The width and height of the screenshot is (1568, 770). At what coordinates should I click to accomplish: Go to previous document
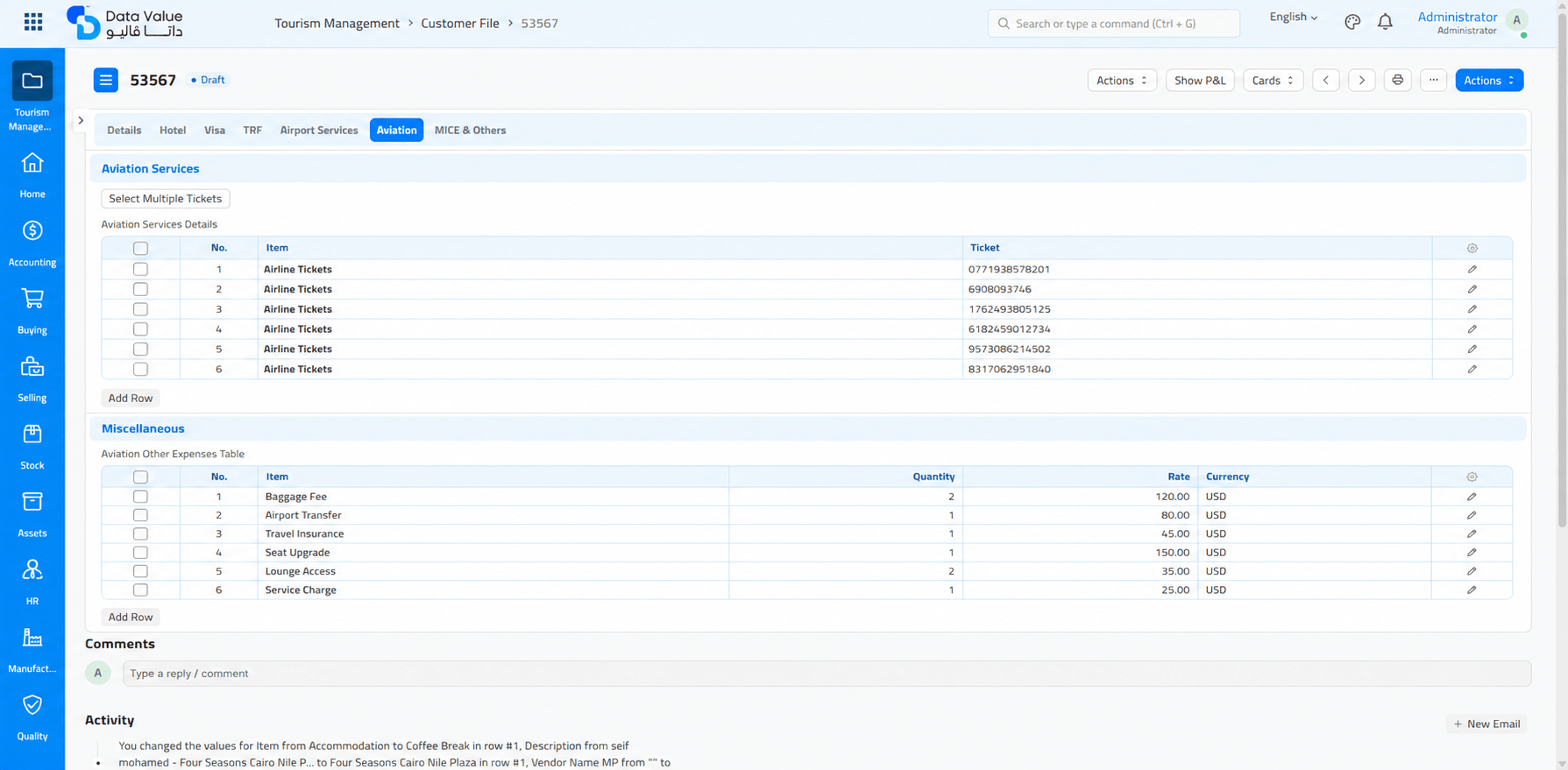click(1326, 80)
